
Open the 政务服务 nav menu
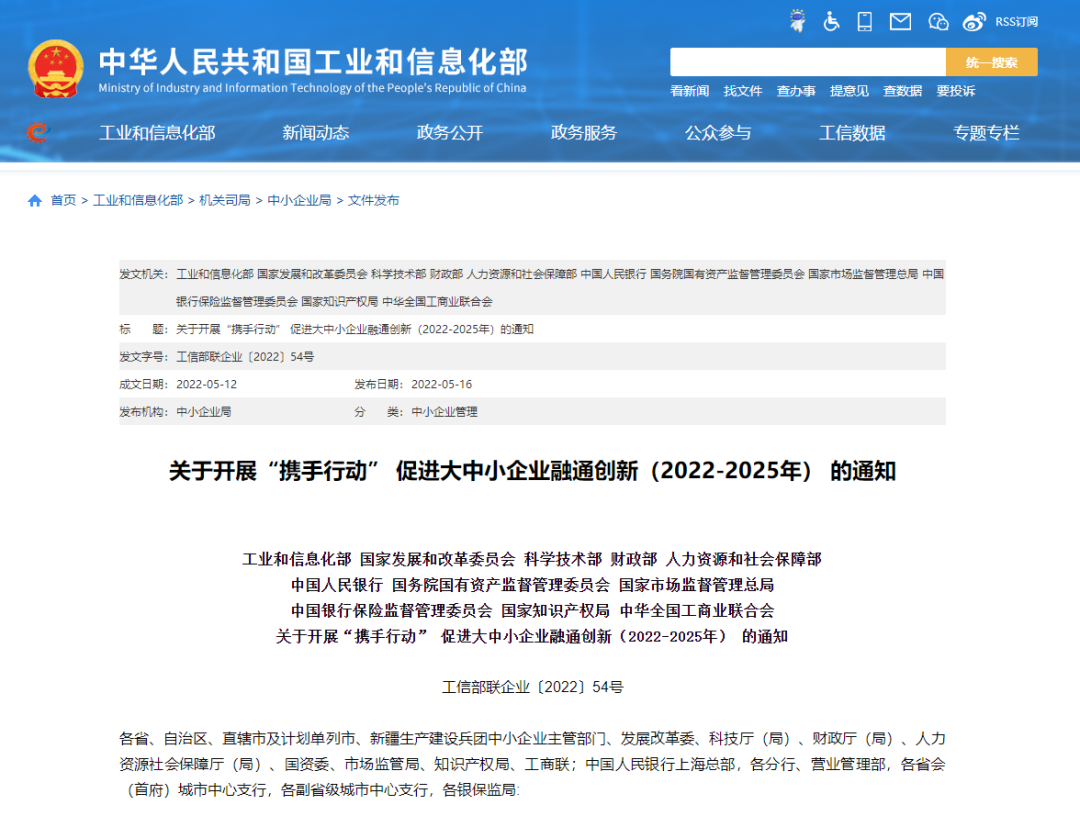583,133
